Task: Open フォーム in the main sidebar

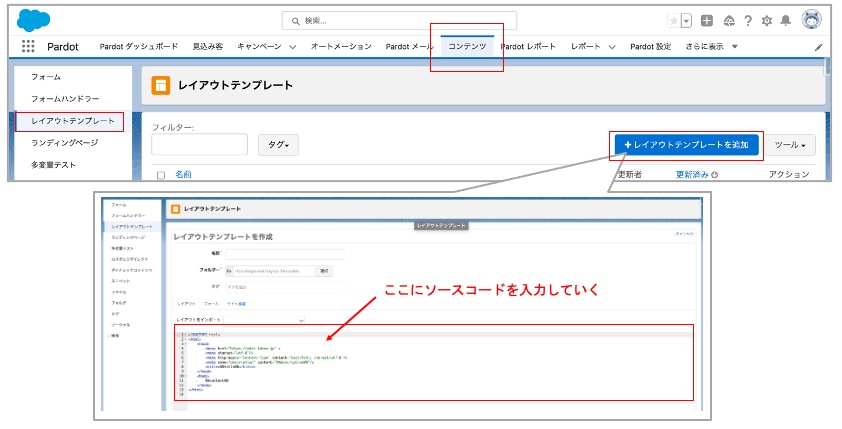Action: [46, 77]
